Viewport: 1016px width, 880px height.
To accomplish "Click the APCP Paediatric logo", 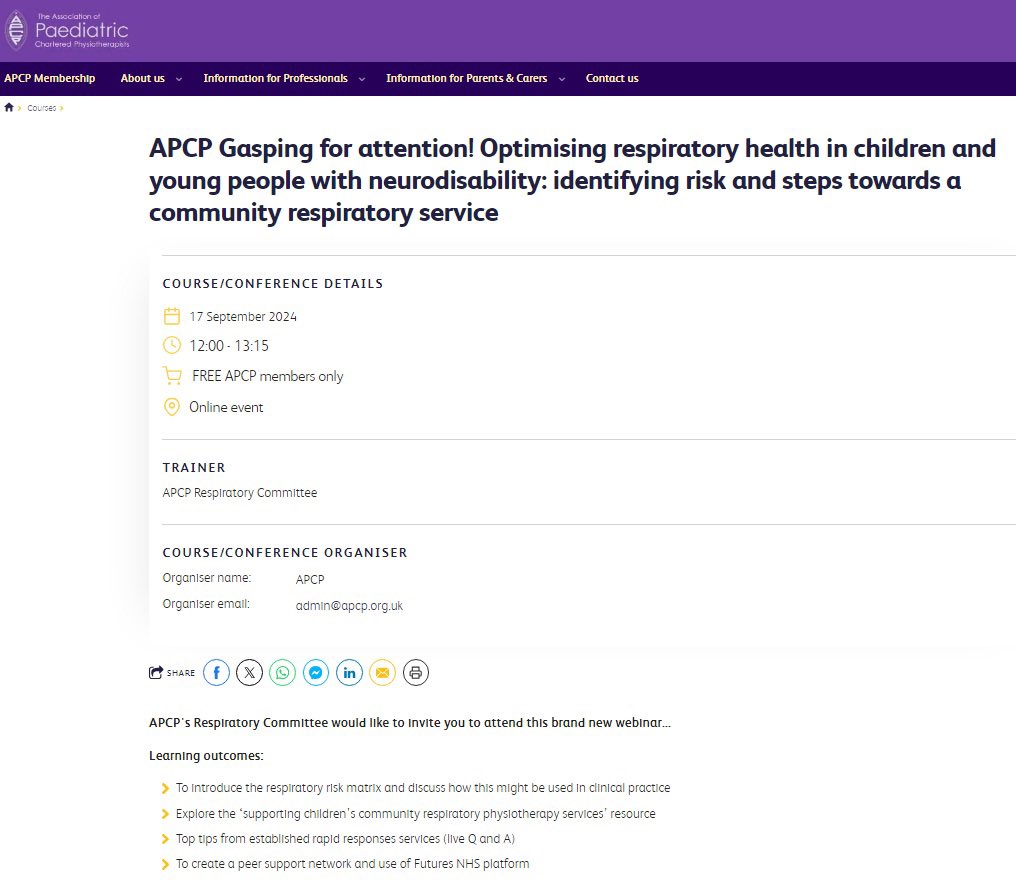I will pyautogui.click(x=67, y=30).
